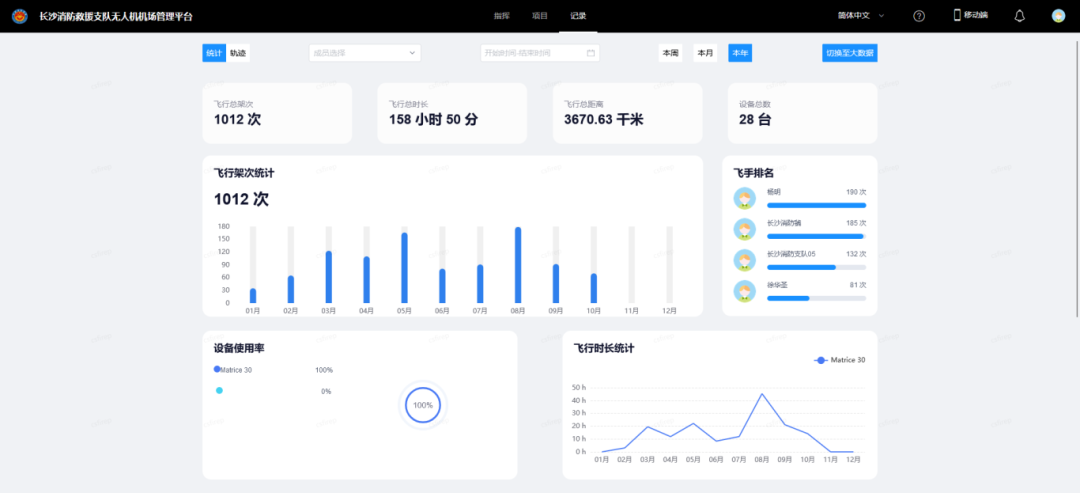Click the 切换至大数据 button

coord(849,53)
